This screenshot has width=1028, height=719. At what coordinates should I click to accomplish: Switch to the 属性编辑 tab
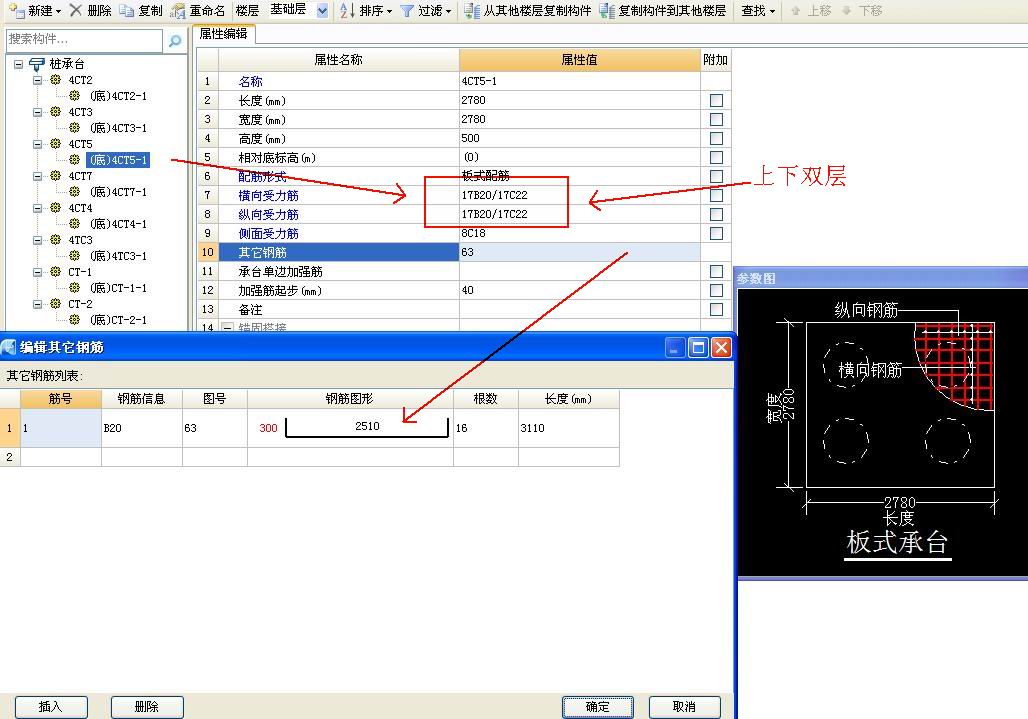(224, 34)
